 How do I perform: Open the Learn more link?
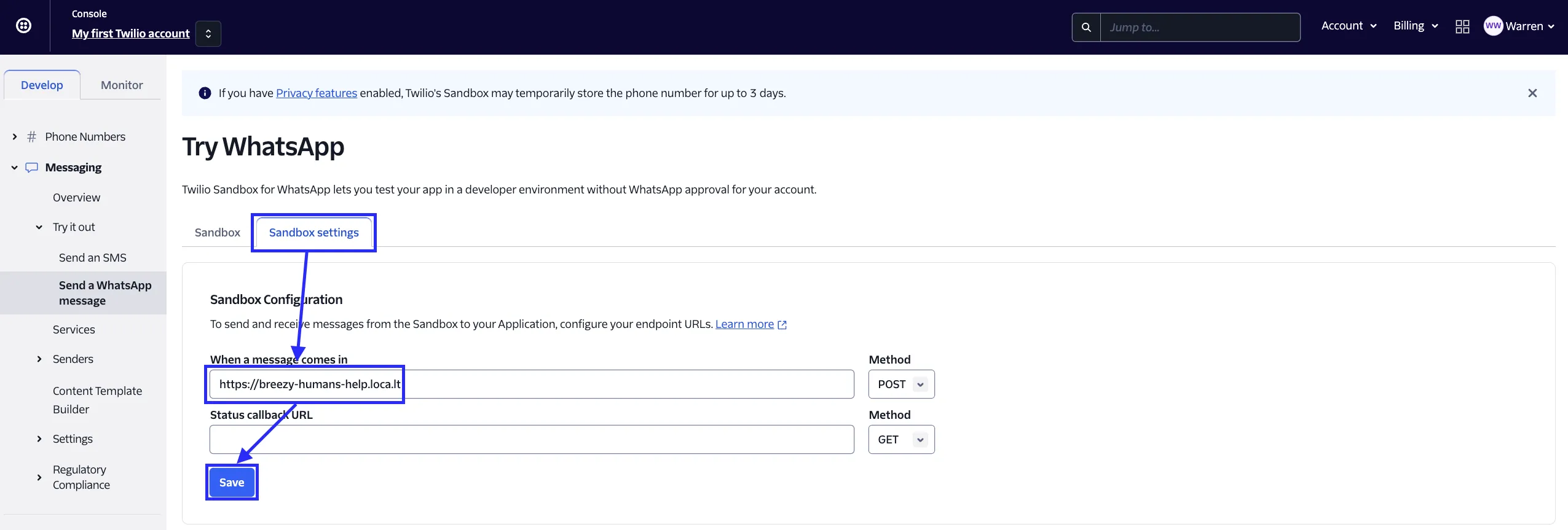tap(744, 324)
